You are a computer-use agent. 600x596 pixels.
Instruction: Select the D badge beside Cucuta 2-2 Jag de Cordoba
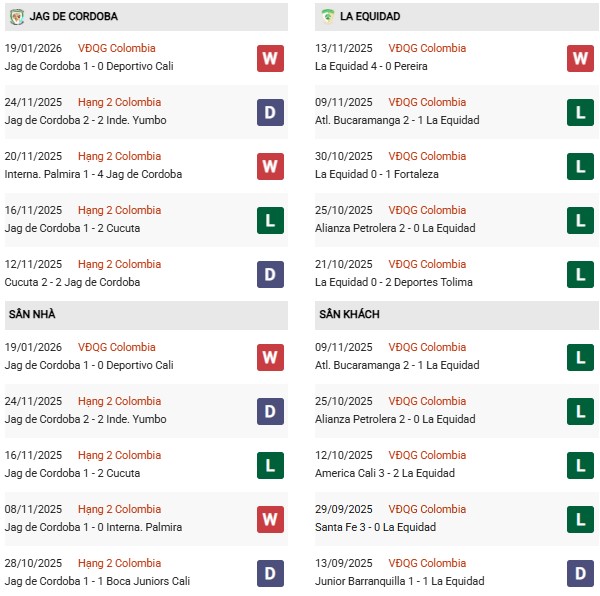tap(270, 273)
